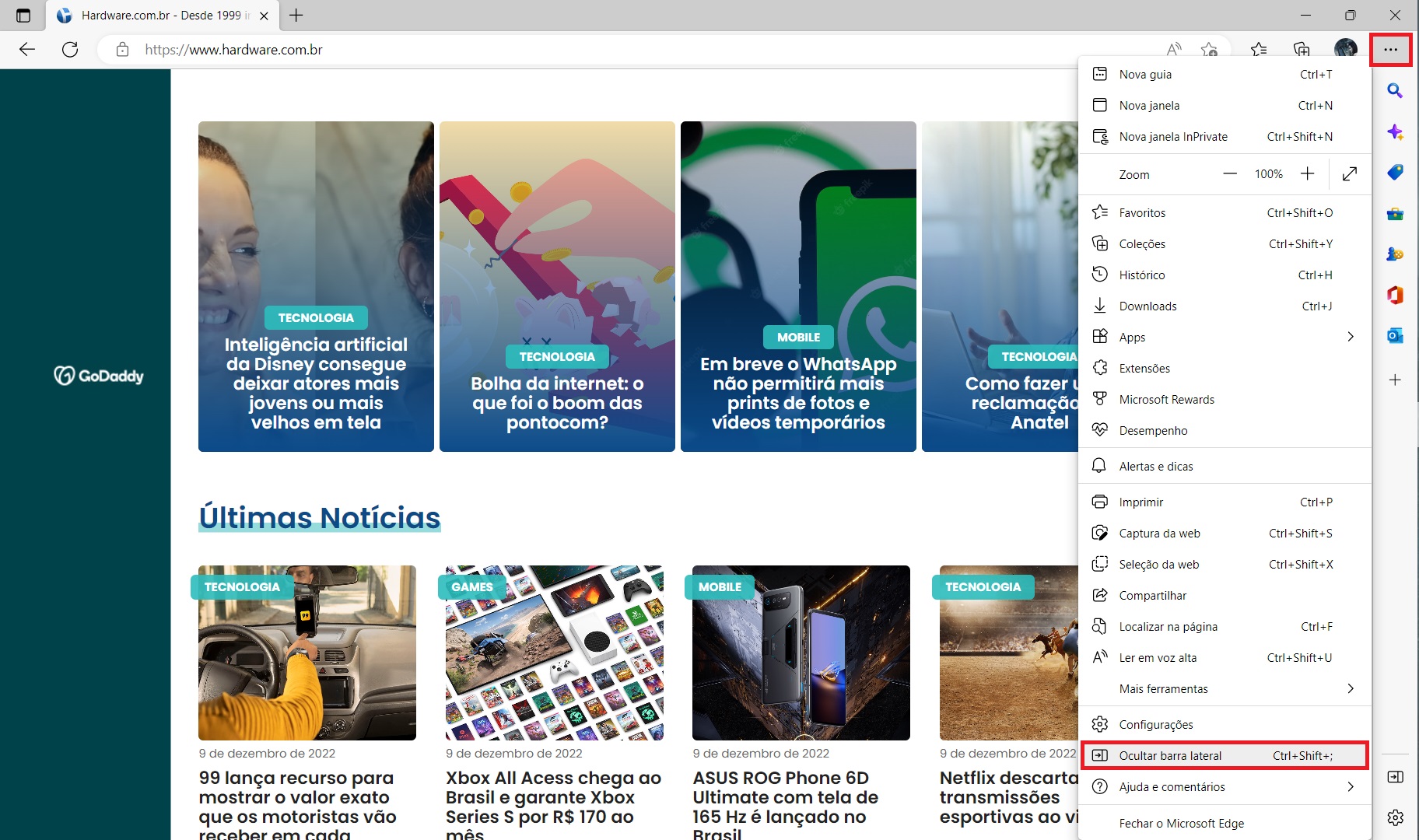Screen dimensions: 1419x840
Task: Open the Games icon in sidebar
Action: [x=1395, y=254]
